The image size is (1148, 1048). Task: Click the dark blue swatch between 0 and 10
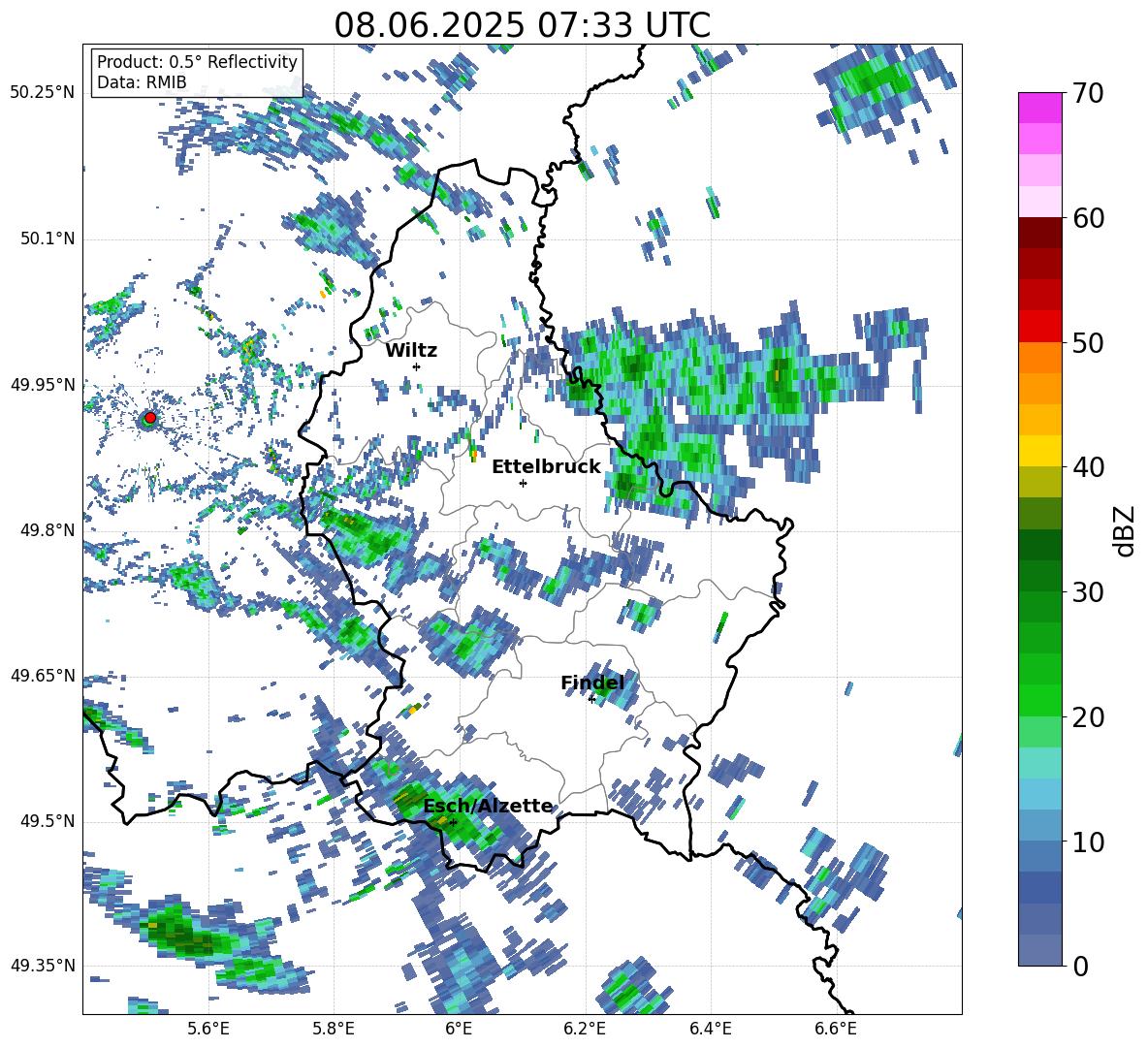tap(1039, 887)
